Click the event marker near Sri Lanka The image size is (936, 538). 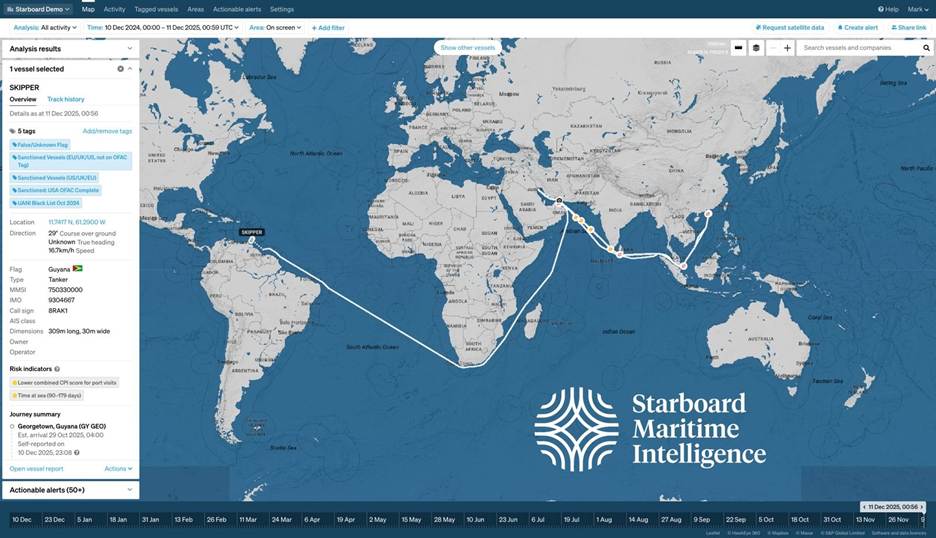click(620, 255)
